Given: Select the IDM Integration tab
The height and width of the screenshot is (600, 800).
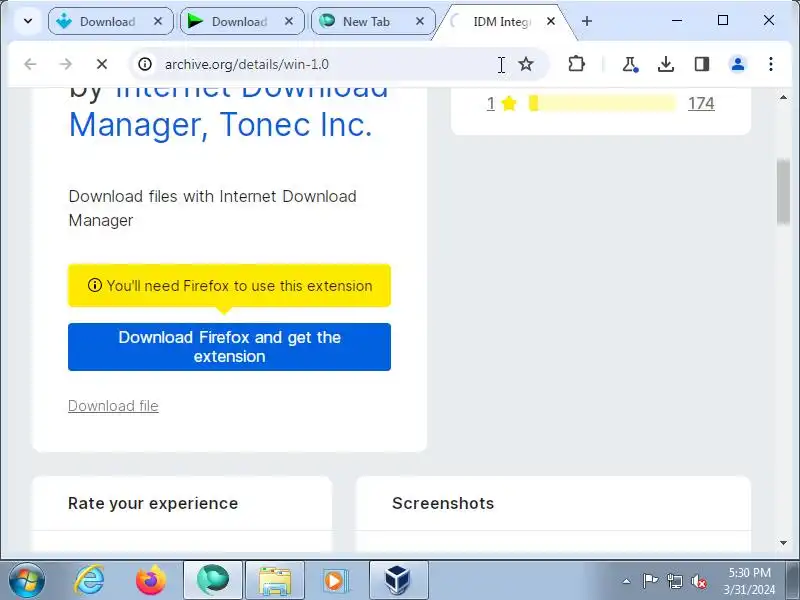Looking at the screenshot, I should [x=504, y=21].
